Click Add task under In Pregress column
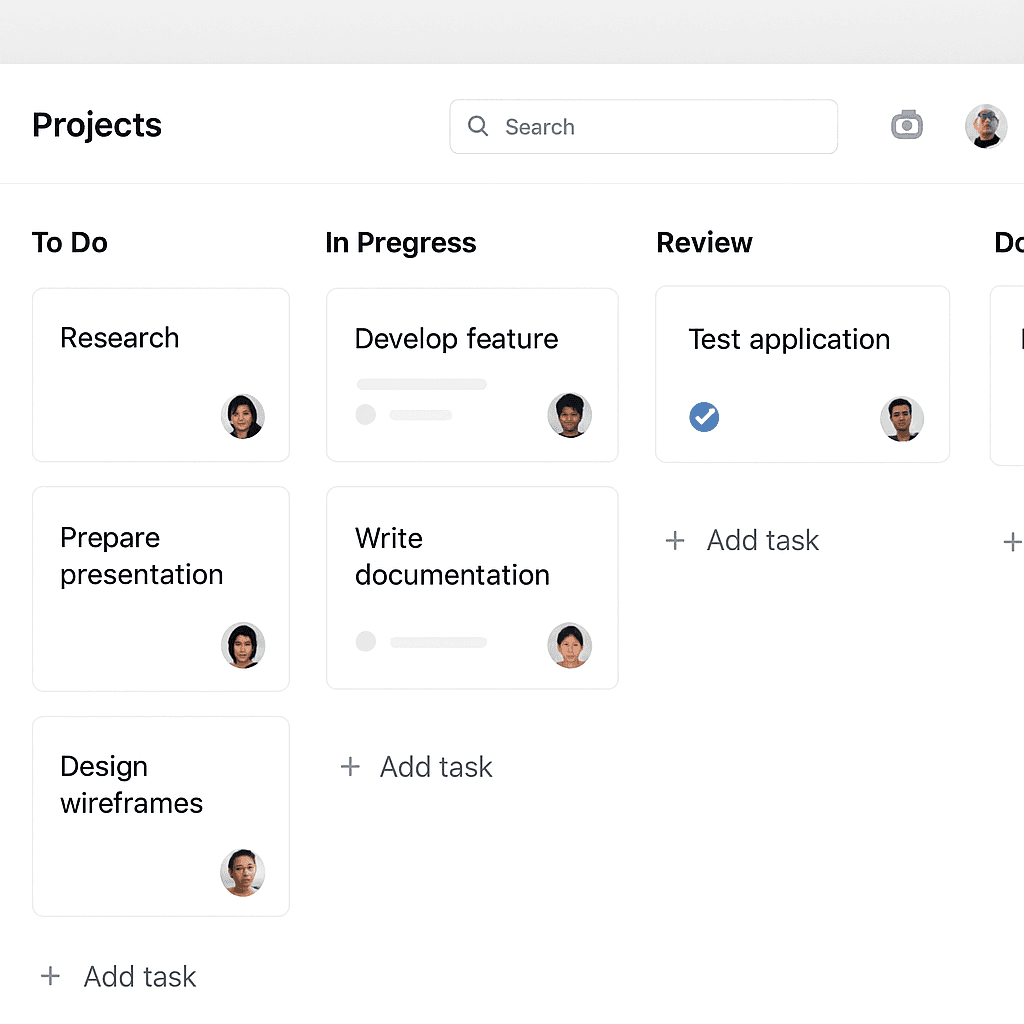This screenshot has height=1024, width=1024. [416, 767]
